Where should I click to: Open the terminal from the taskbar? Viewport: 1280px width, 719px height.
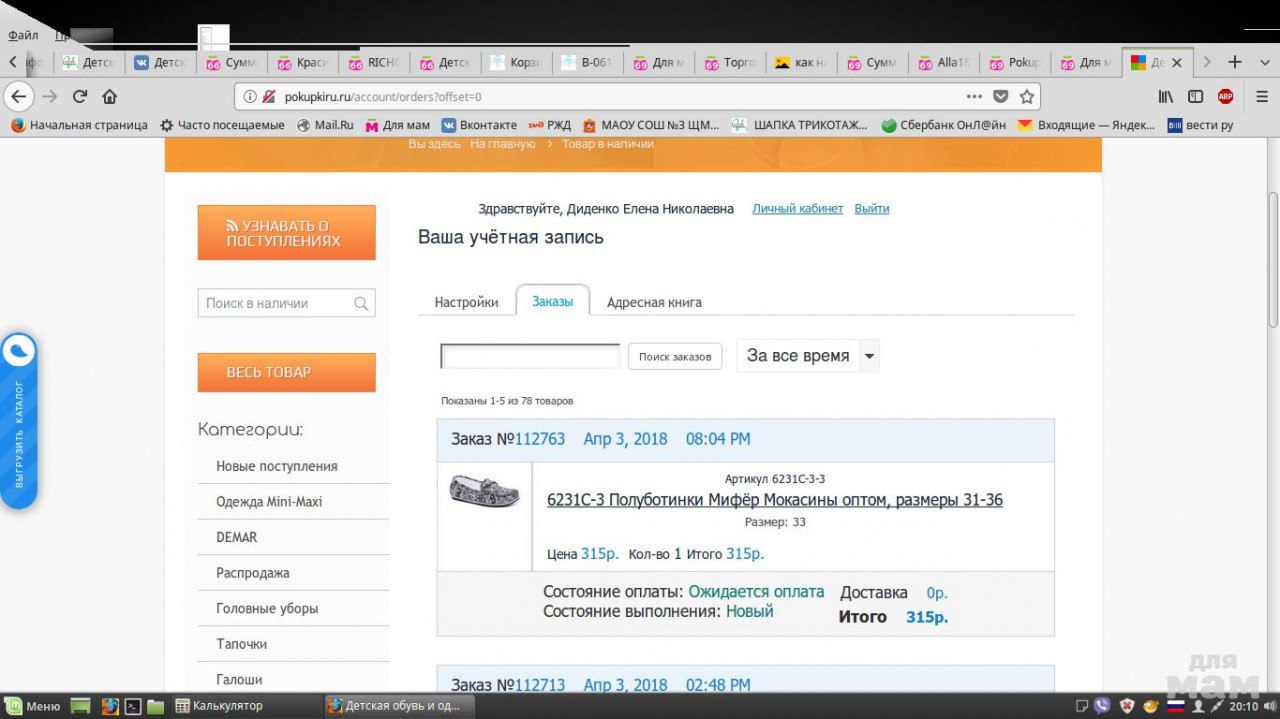point(132,706)
